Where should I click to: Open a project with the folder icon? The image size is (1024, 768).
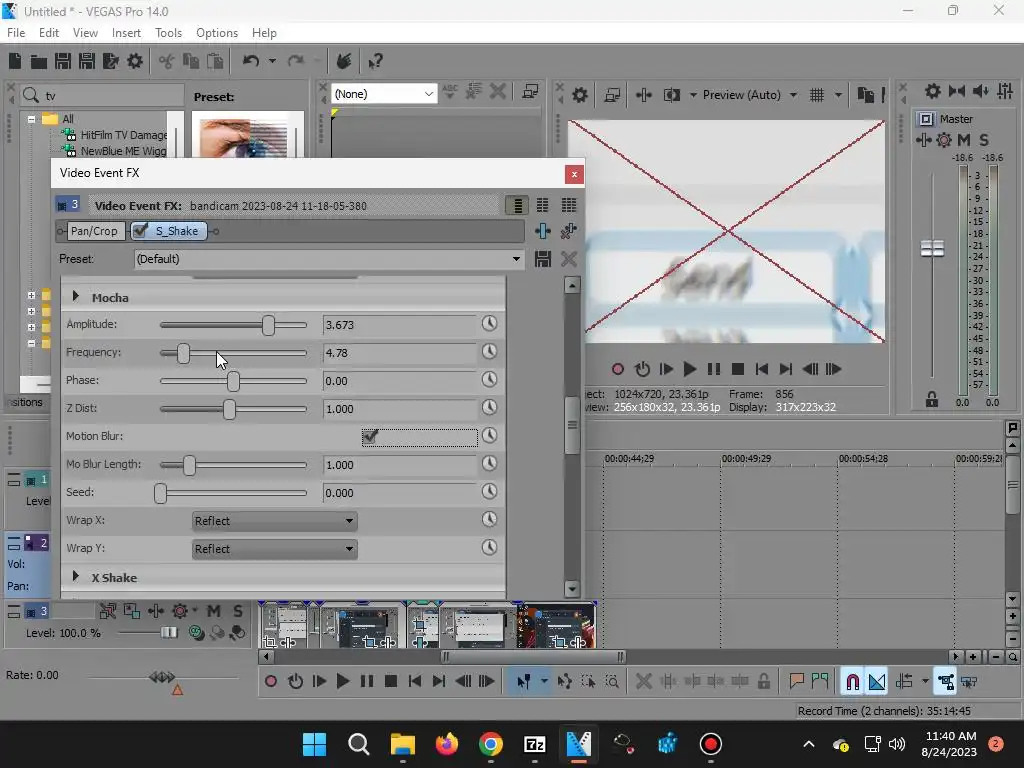click(x=39, y=61)
